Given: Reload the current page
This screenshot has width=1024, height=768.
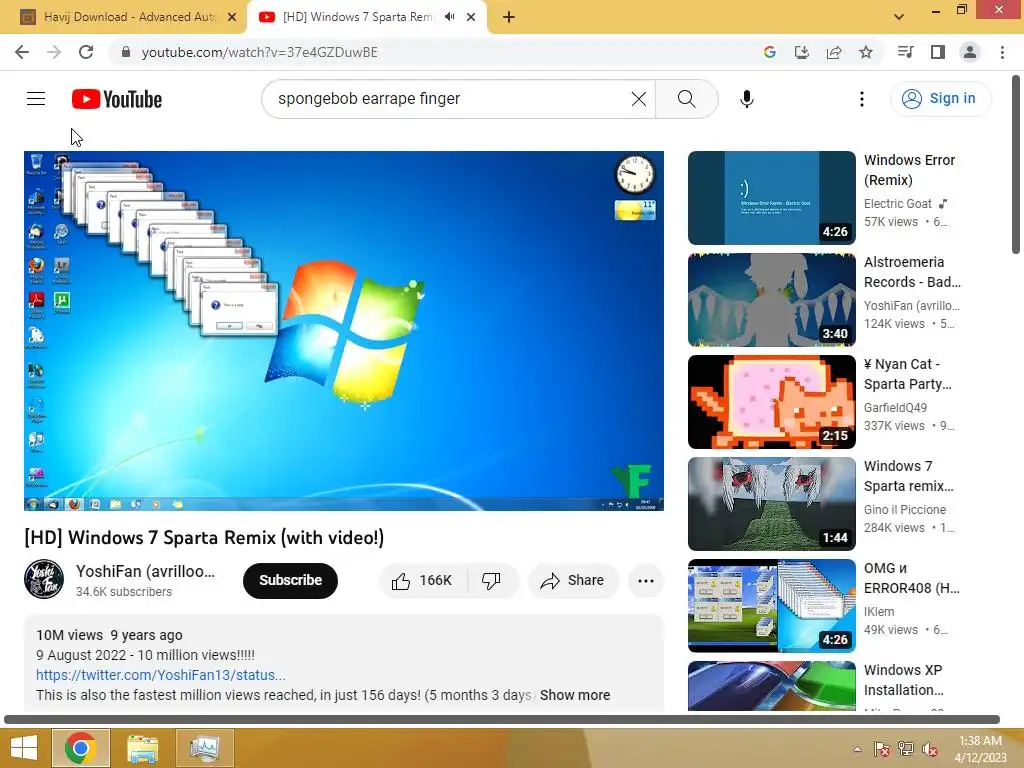Looking at the screenshot, I should point(86,52).
